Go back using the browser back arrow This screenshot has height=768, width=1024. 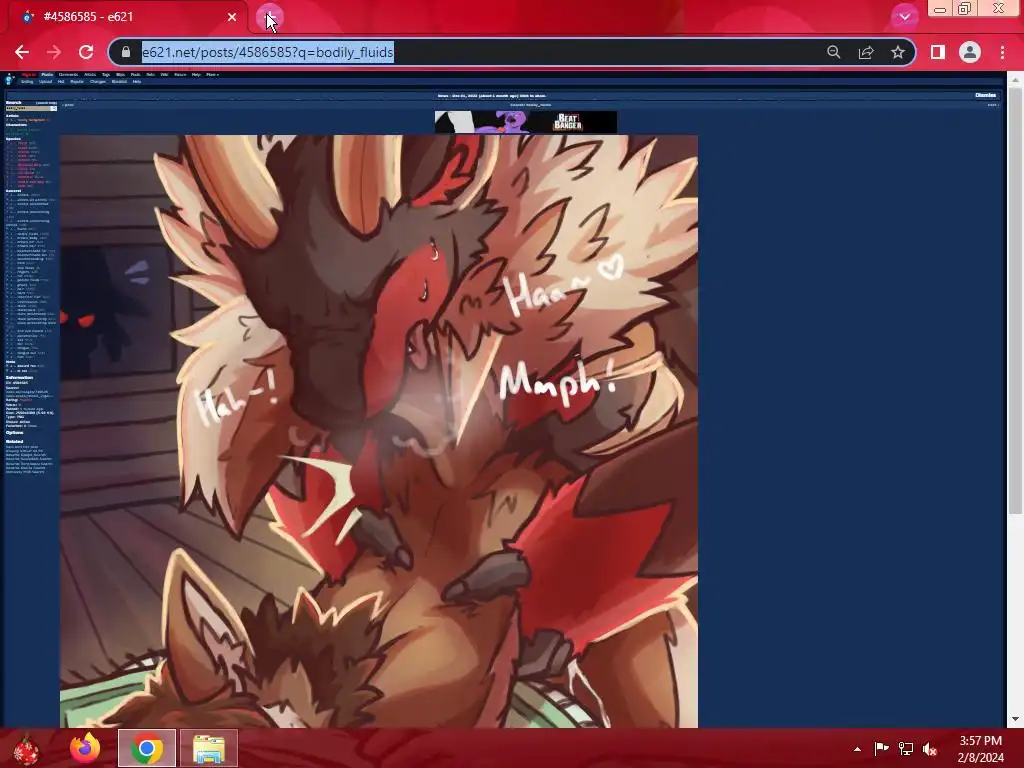(22, 52)
